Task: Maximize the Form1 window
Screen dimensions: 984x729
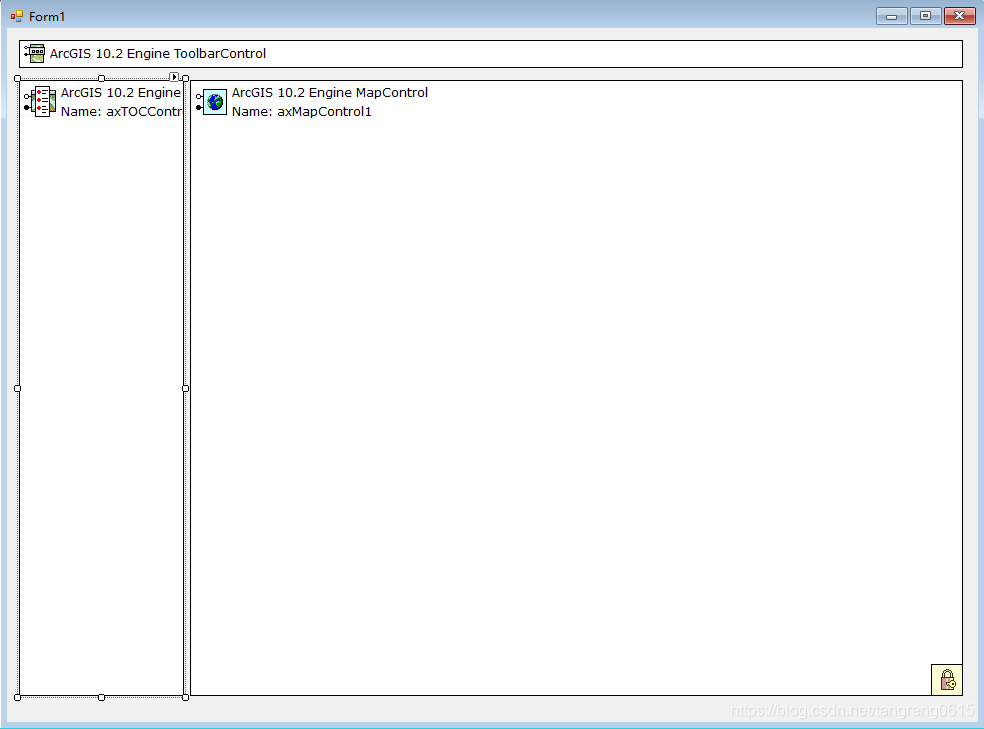Action: coord(925,16)
